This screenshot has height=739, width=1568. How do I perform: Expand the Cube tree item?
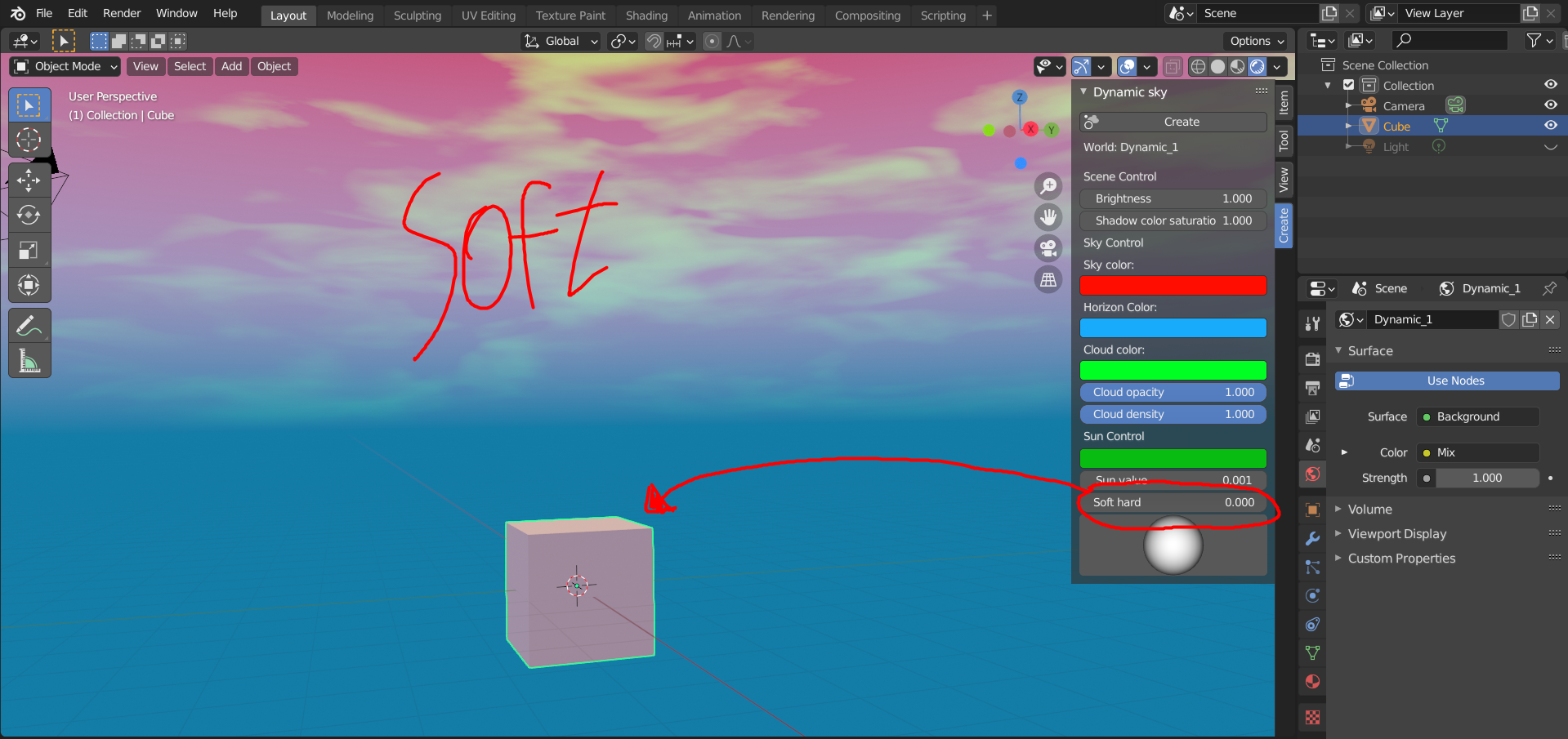pos(1348,126)
